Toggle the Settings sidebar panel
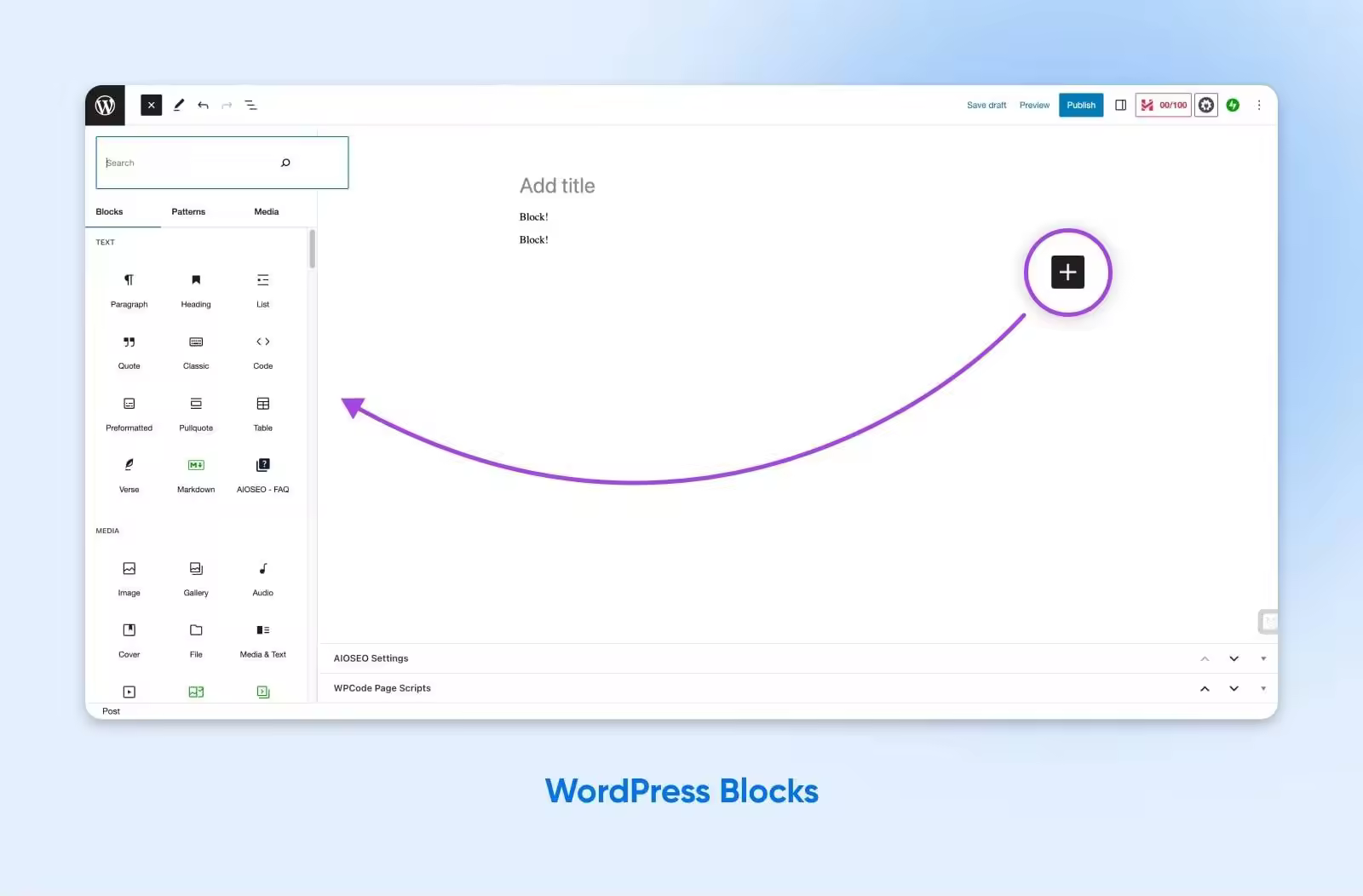 coord(1121,106)
